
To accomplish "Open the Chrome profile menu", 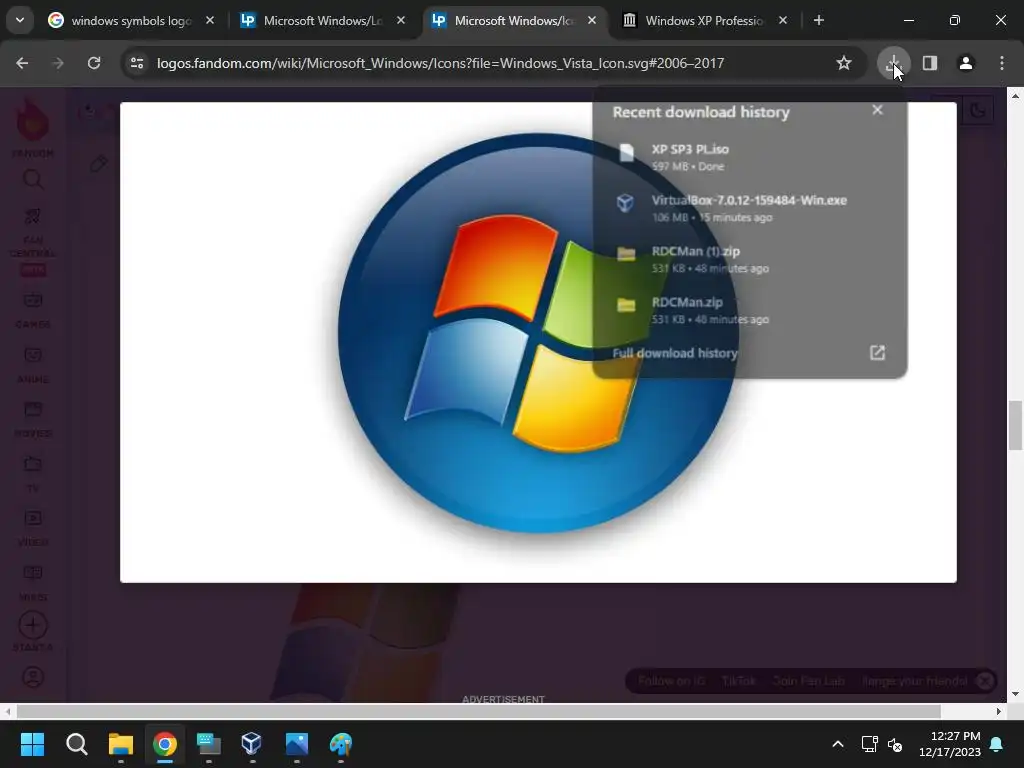I will (x=965, y=63).
